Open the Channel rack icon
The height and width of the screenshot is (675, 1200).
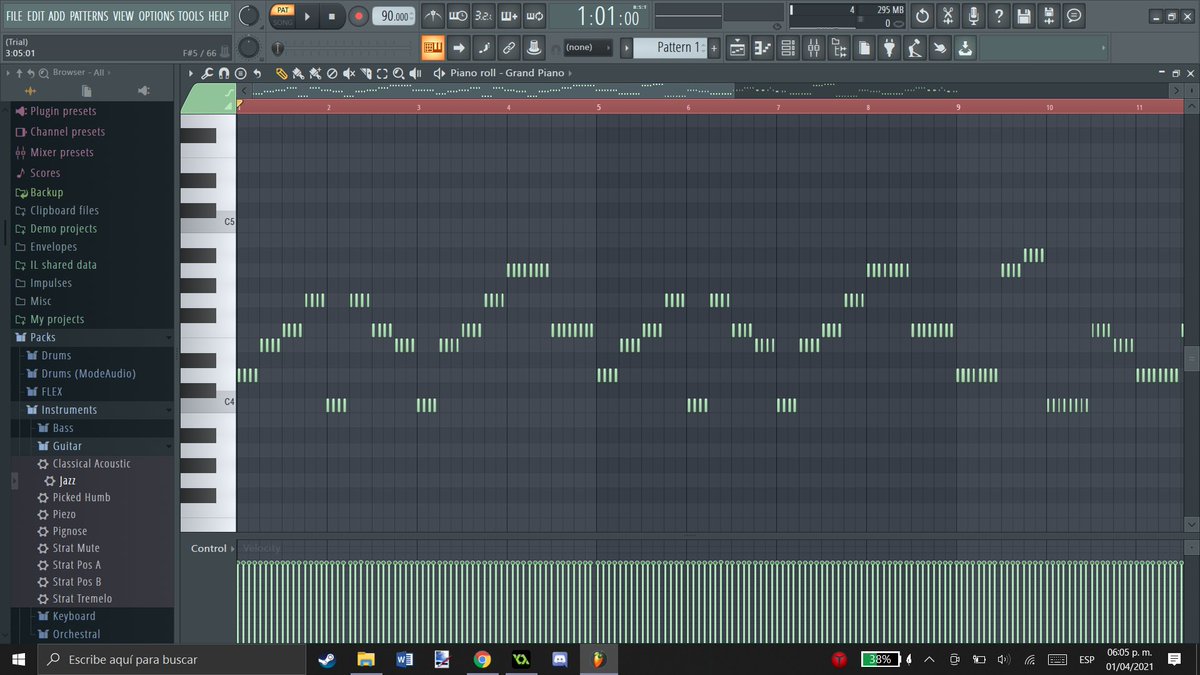(x=788, y=47)
